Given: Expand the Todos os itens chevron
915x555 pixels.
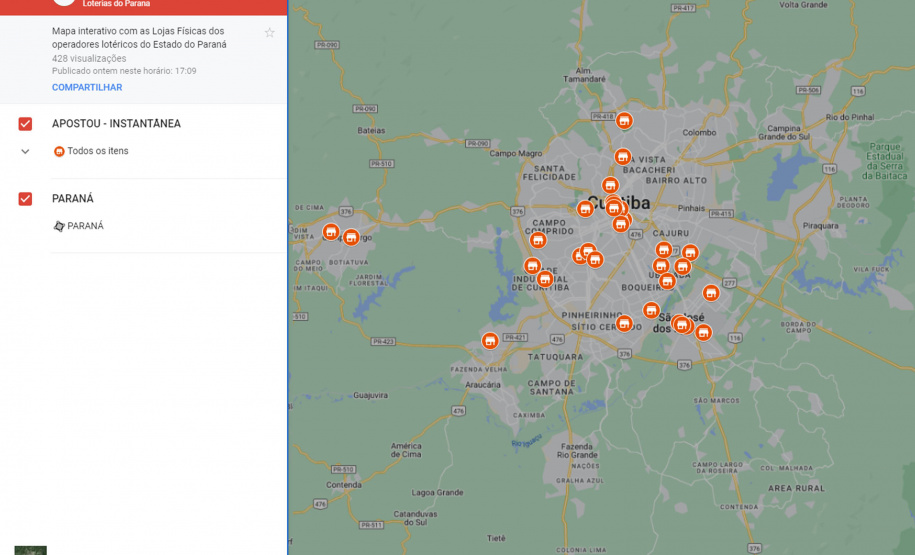Looking at the screenshot, I should pyautogui.click(x=26, y=152).
